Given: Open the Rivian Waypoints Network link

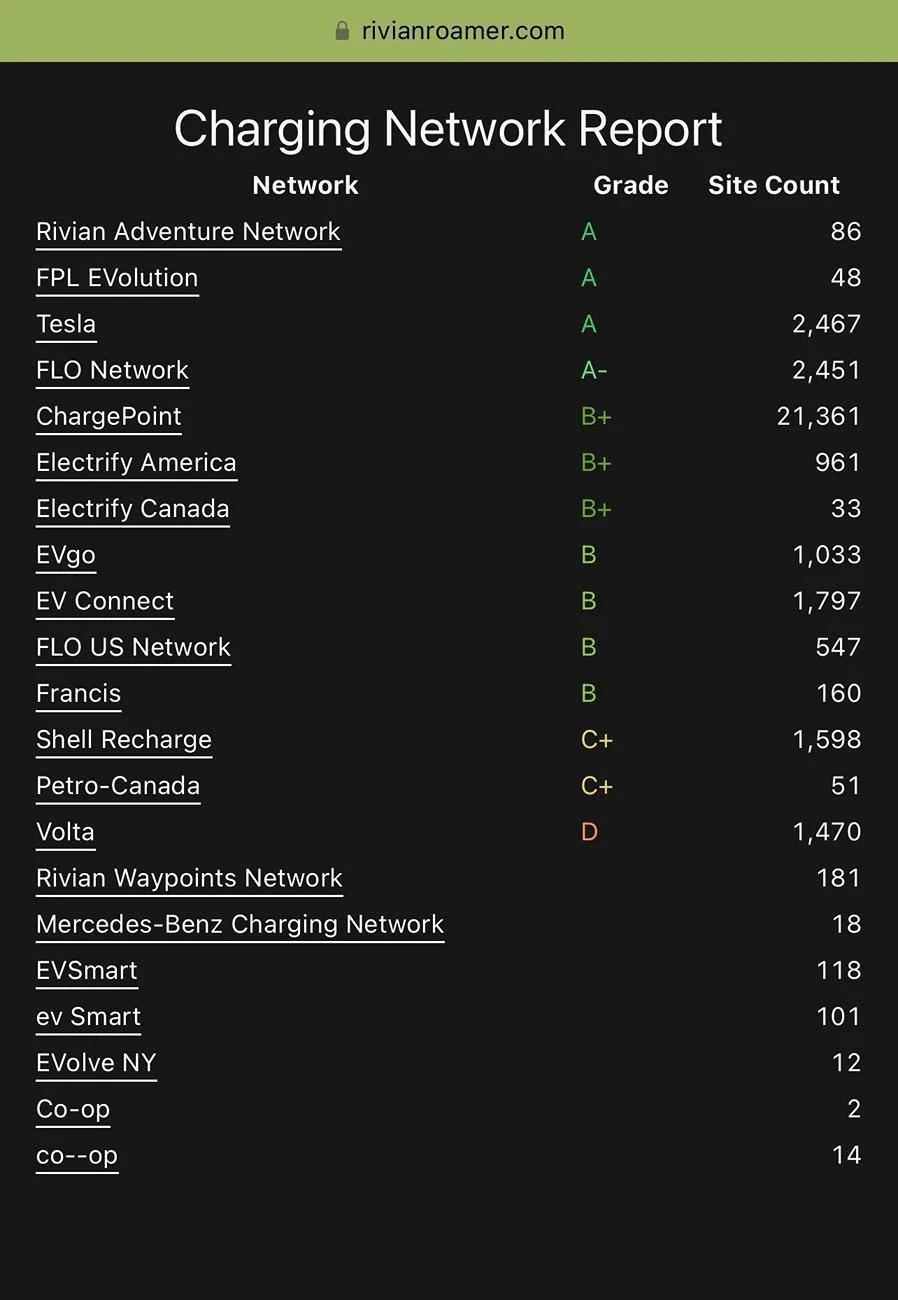Looking at the screenshot, I should (189, 878).
